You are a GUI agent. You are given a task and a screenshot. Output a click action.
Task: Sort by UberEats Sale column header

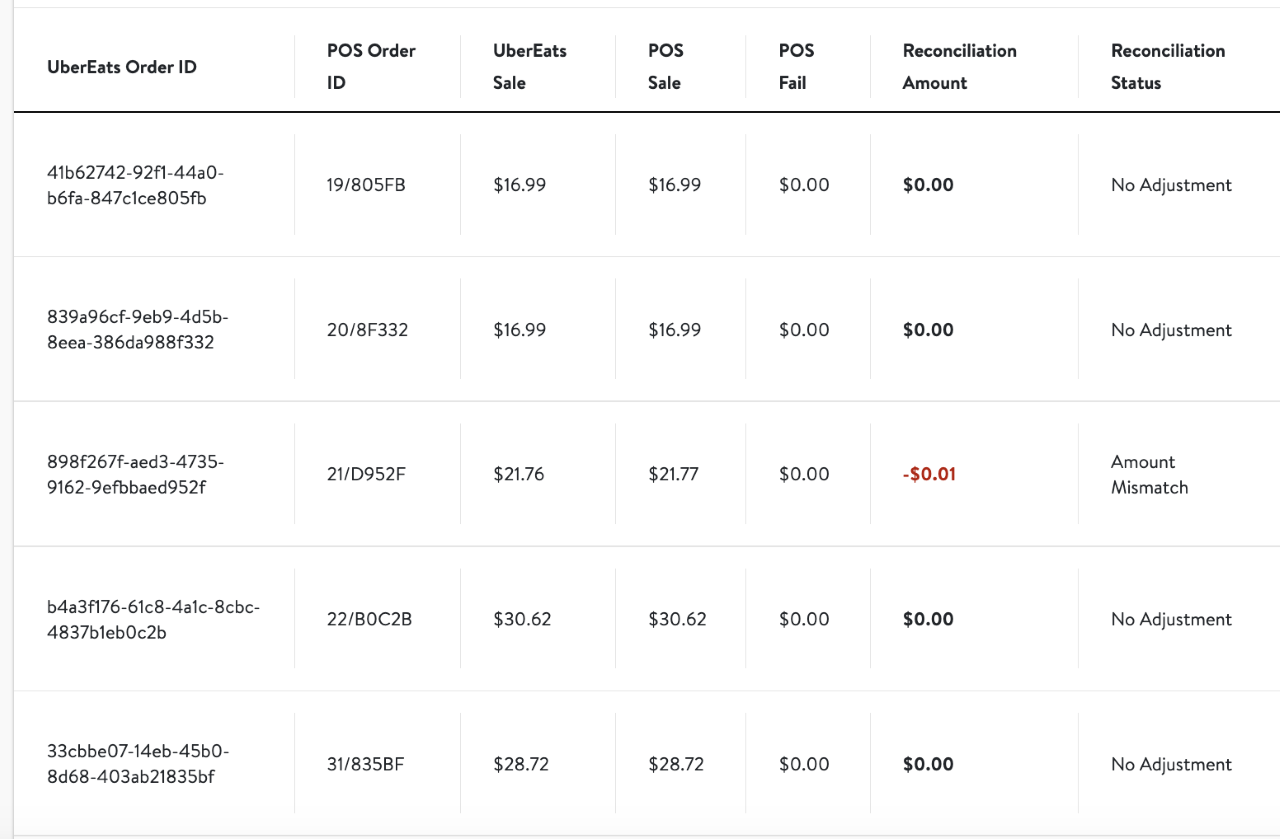point(529,67)
